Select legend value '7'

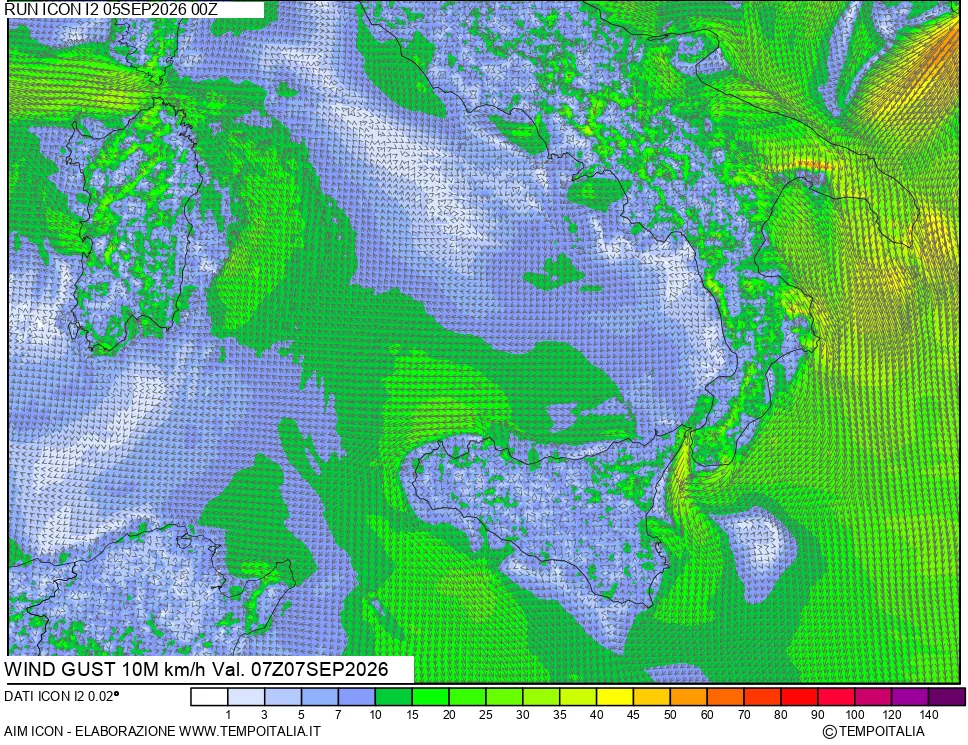point(338,715)
